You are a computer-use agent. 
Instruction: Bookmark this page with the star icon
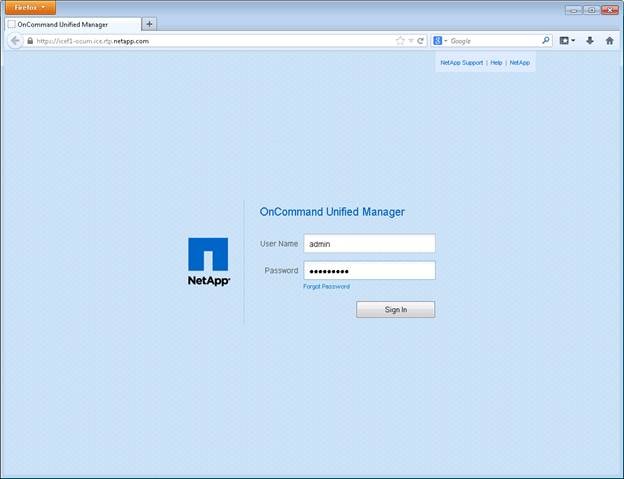400,41
